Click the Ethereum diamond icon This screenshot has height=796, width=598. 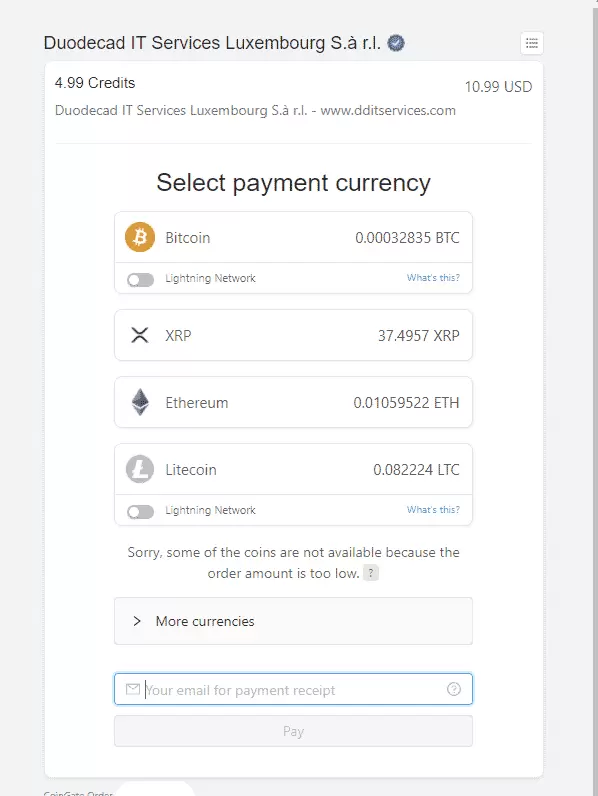point(140,402)
